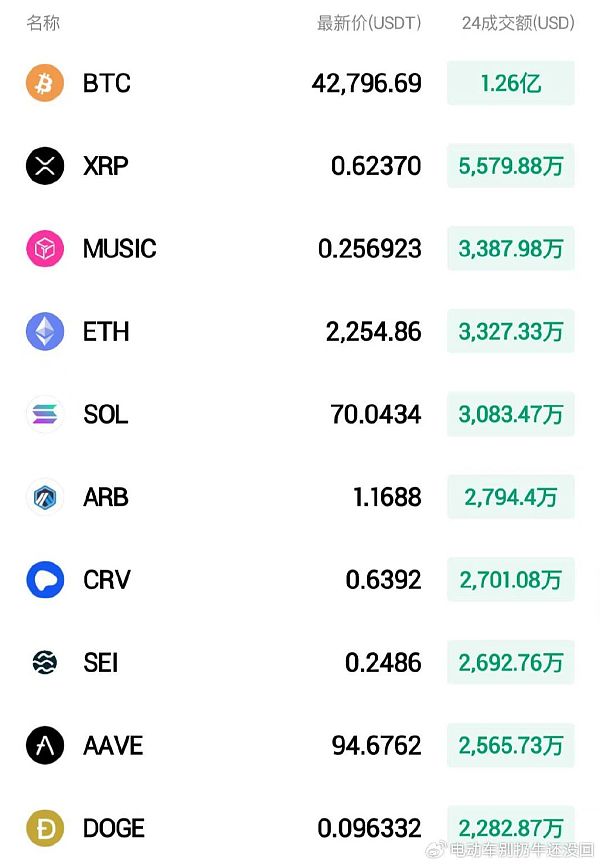Click the ARB coin icon
This screenshot has width=600, height=864.
pos(44,497)
